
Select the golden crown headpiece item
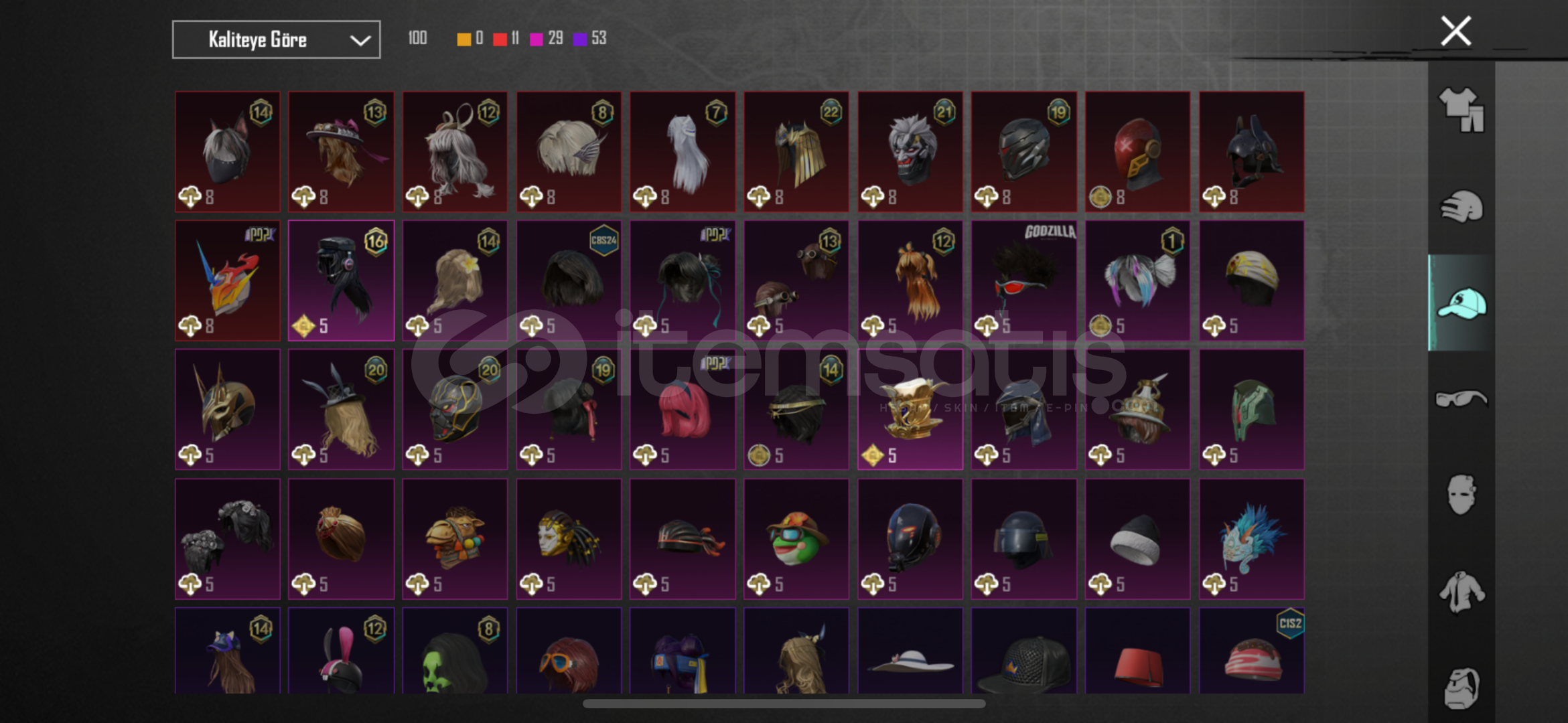coord(910,409)
